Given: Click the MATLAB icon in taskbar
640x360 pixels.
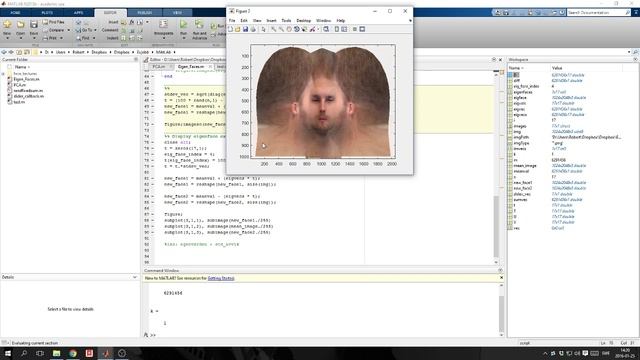Looking at the screenshot, I should (106, 353).
